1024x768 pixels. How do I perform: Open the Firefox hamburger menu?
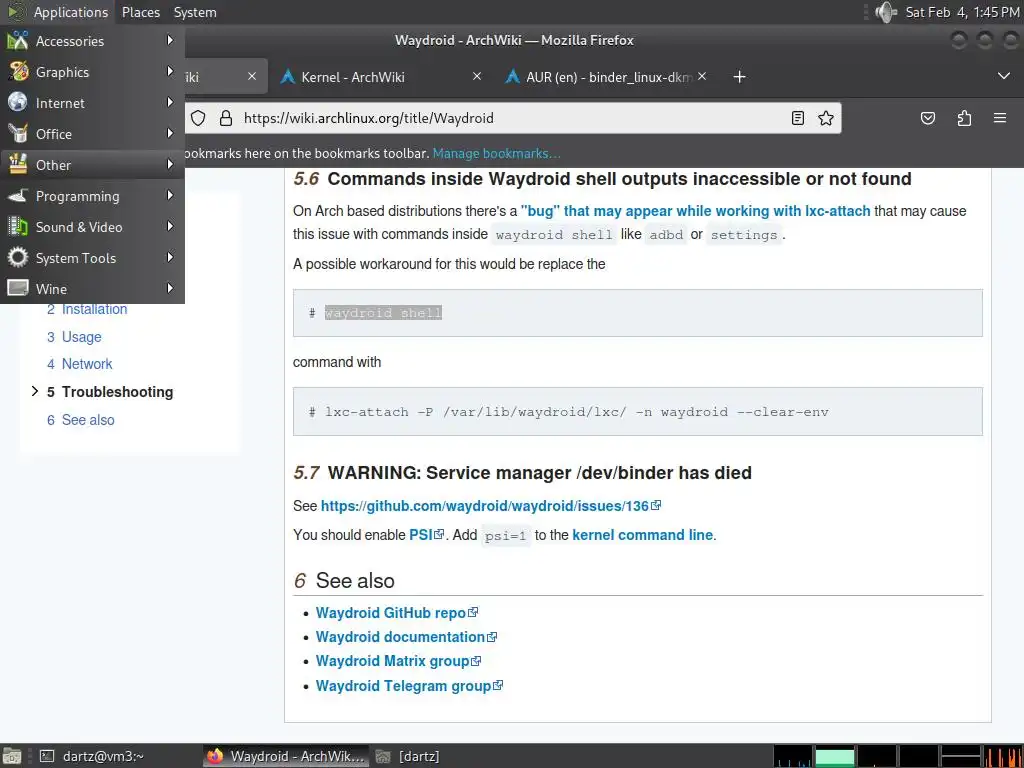tap(1000, 118)
